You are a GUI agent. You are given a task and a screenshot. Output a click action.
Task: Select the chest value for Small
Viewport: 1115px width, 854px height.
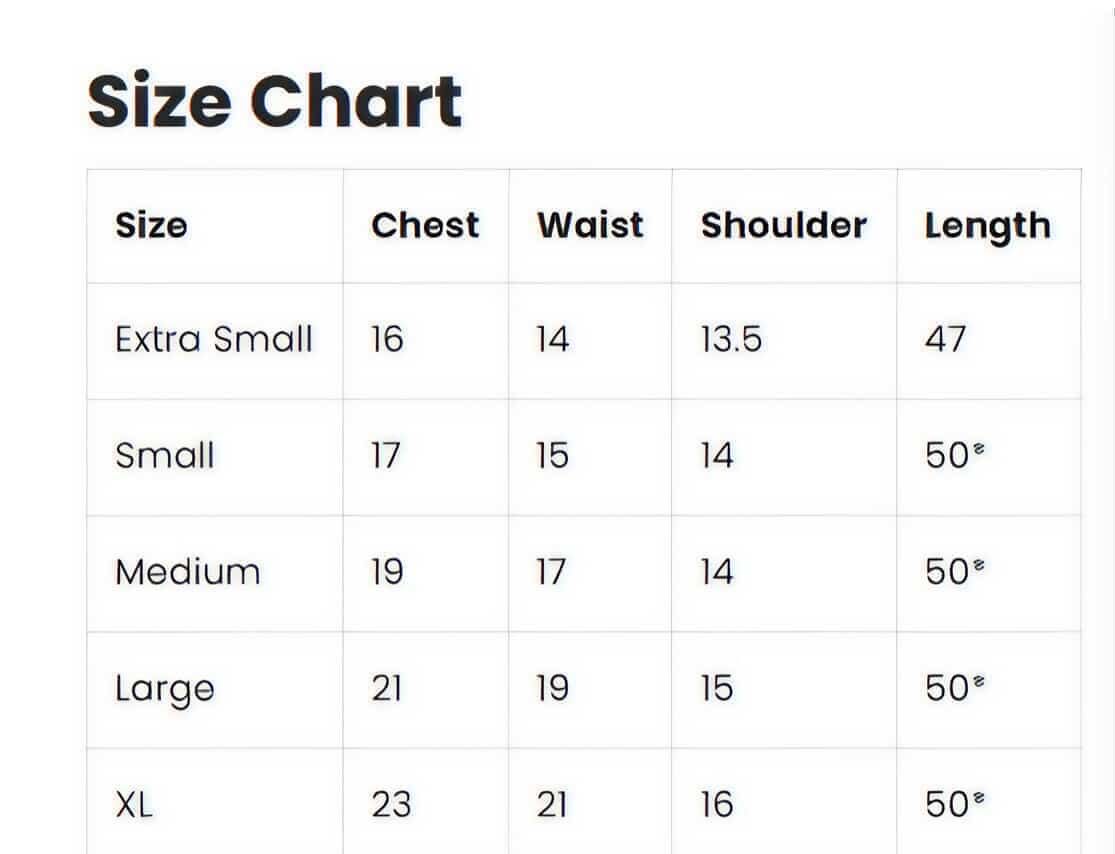[385, 456]
